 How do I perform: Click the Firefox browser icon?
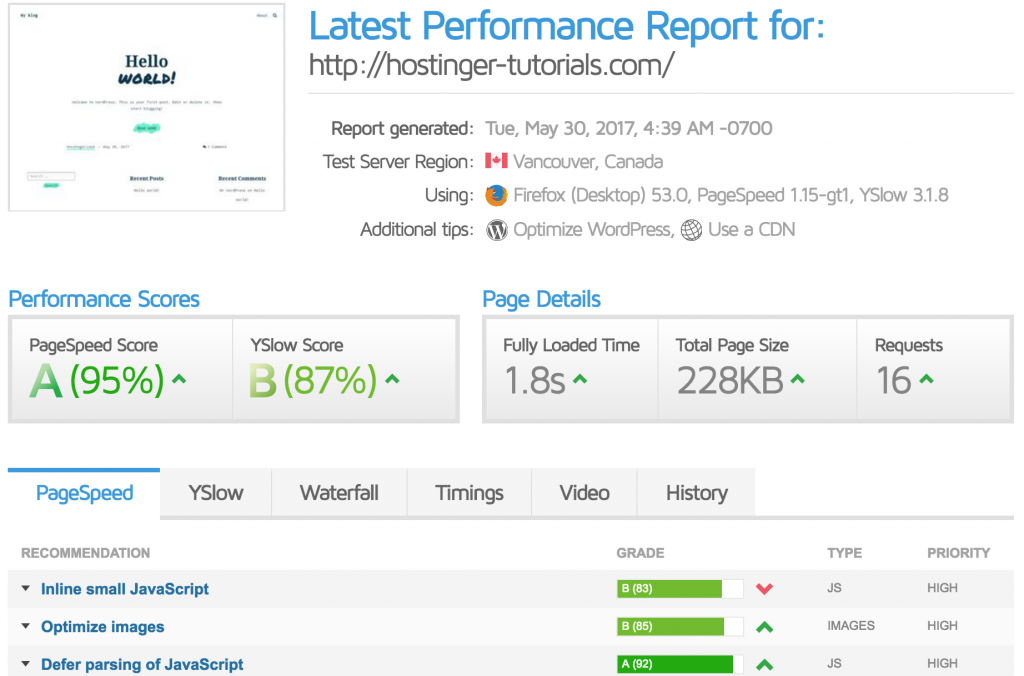[496, 195]
